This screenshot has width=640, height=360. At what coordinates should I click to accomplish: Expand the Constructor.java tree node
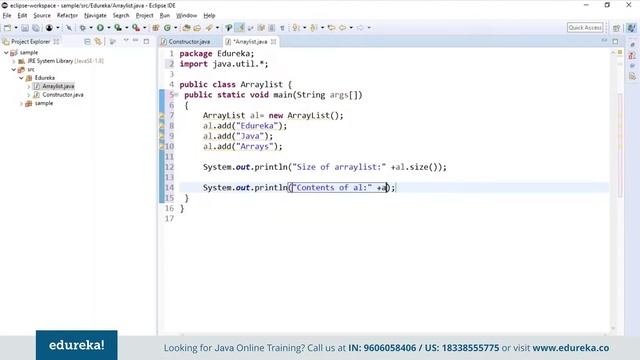[29, 95]
